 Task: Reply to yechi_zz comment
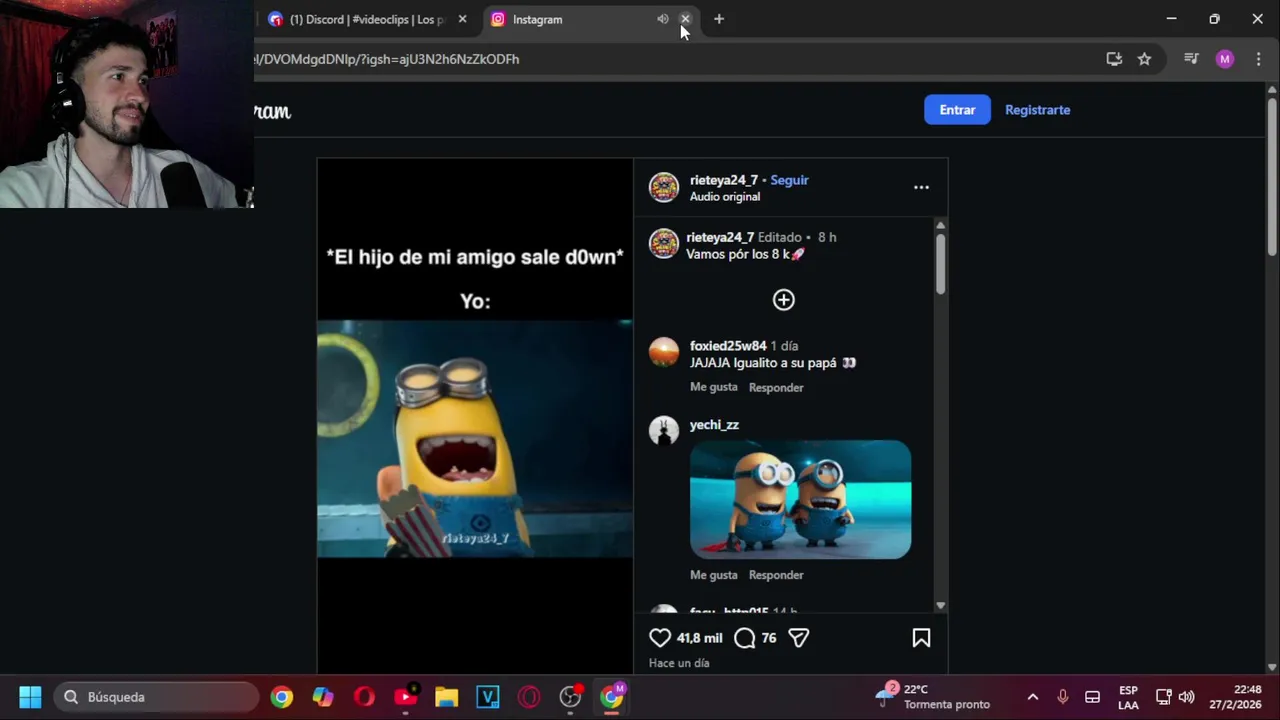tap(776, 575)
